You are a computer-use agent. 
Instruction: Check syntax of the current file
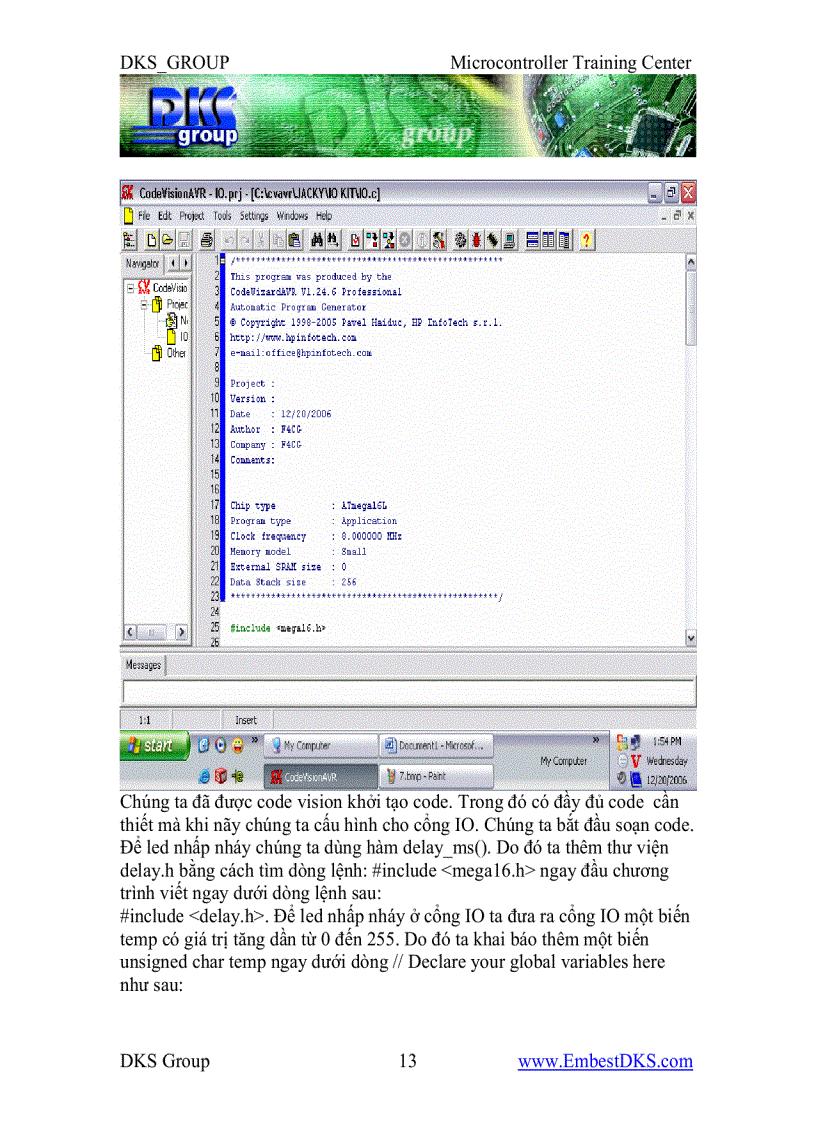pyautogui.click(x=356, y=240)
